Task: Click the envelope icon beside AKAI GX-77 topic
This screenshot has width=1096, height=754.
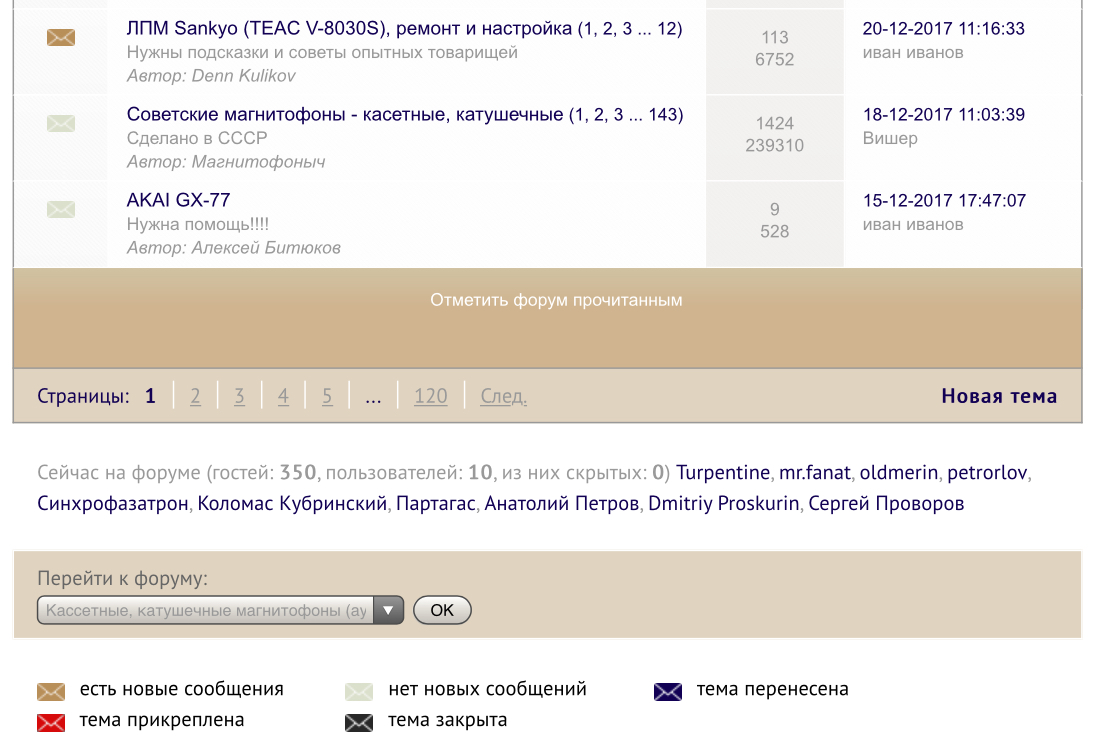Action: [x=61, y=210]
